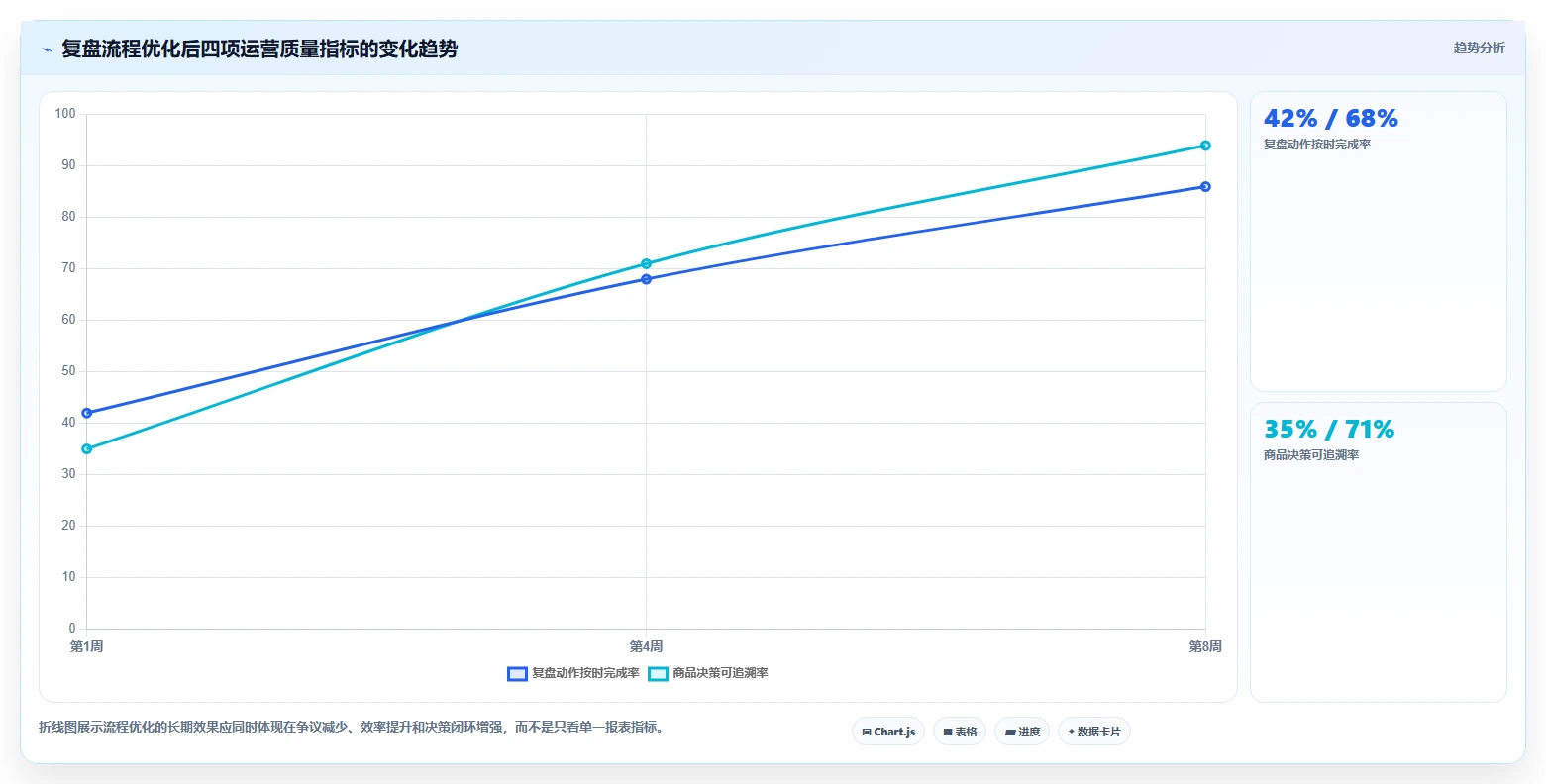Click the title 复盘流程优化后四项运营质量指标的变化趋势

(x=259, y=49)
